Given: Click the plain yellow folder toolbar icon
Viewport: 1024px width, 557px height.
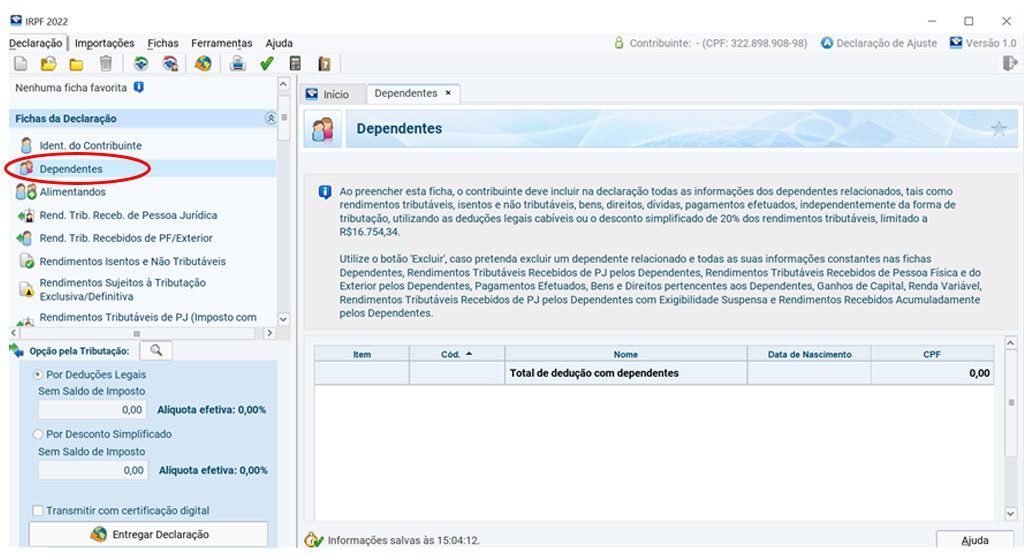Looking at the screenshot, I should (x=76, y=64).
